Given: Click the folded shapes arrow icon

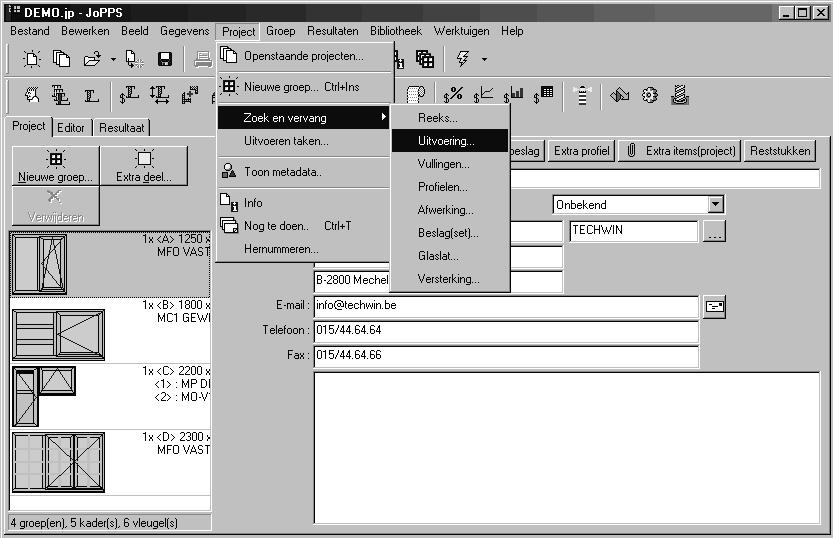Looking at the screenshot, I should [x=619, y=95].
